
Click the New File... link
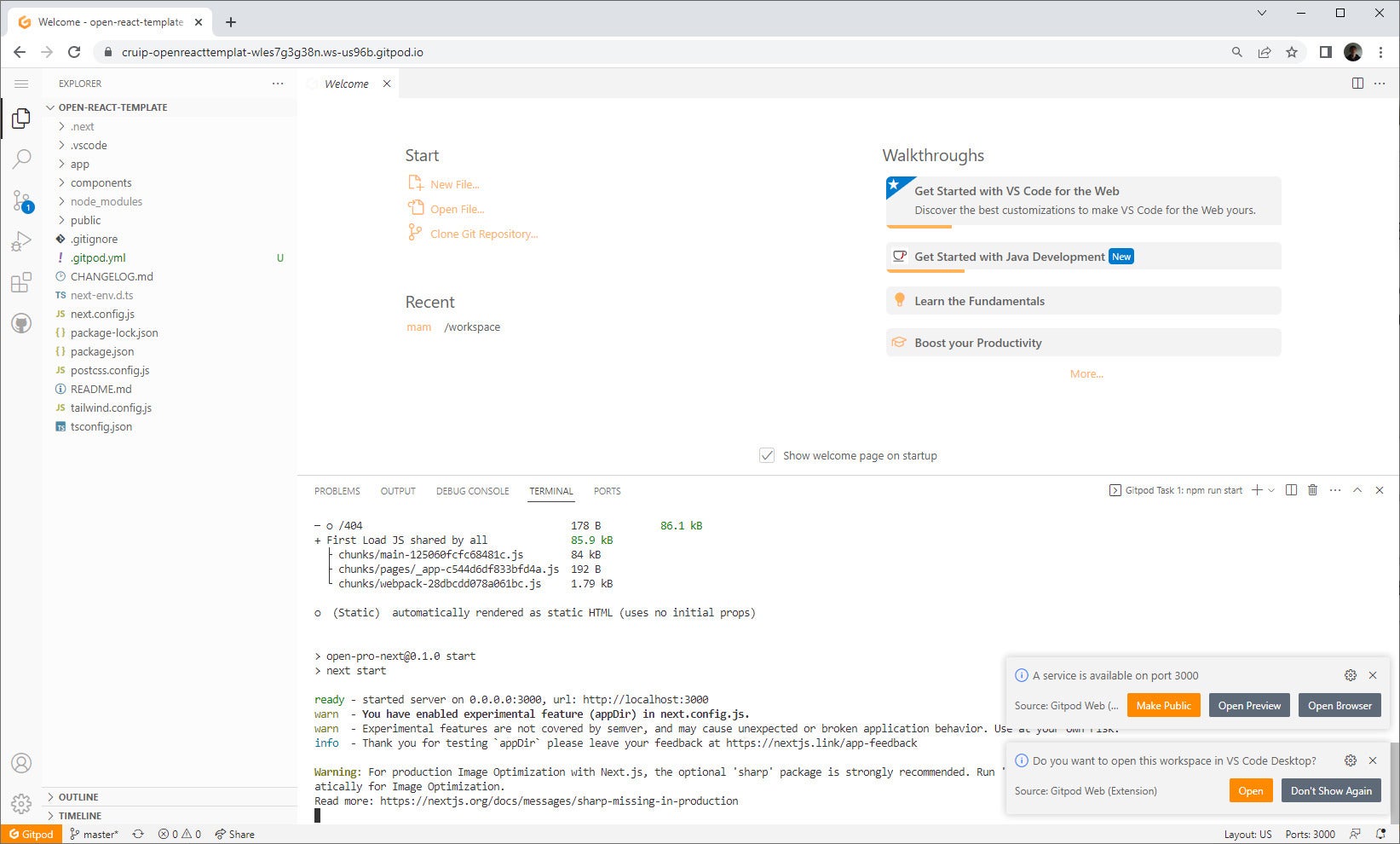[454, 184]
